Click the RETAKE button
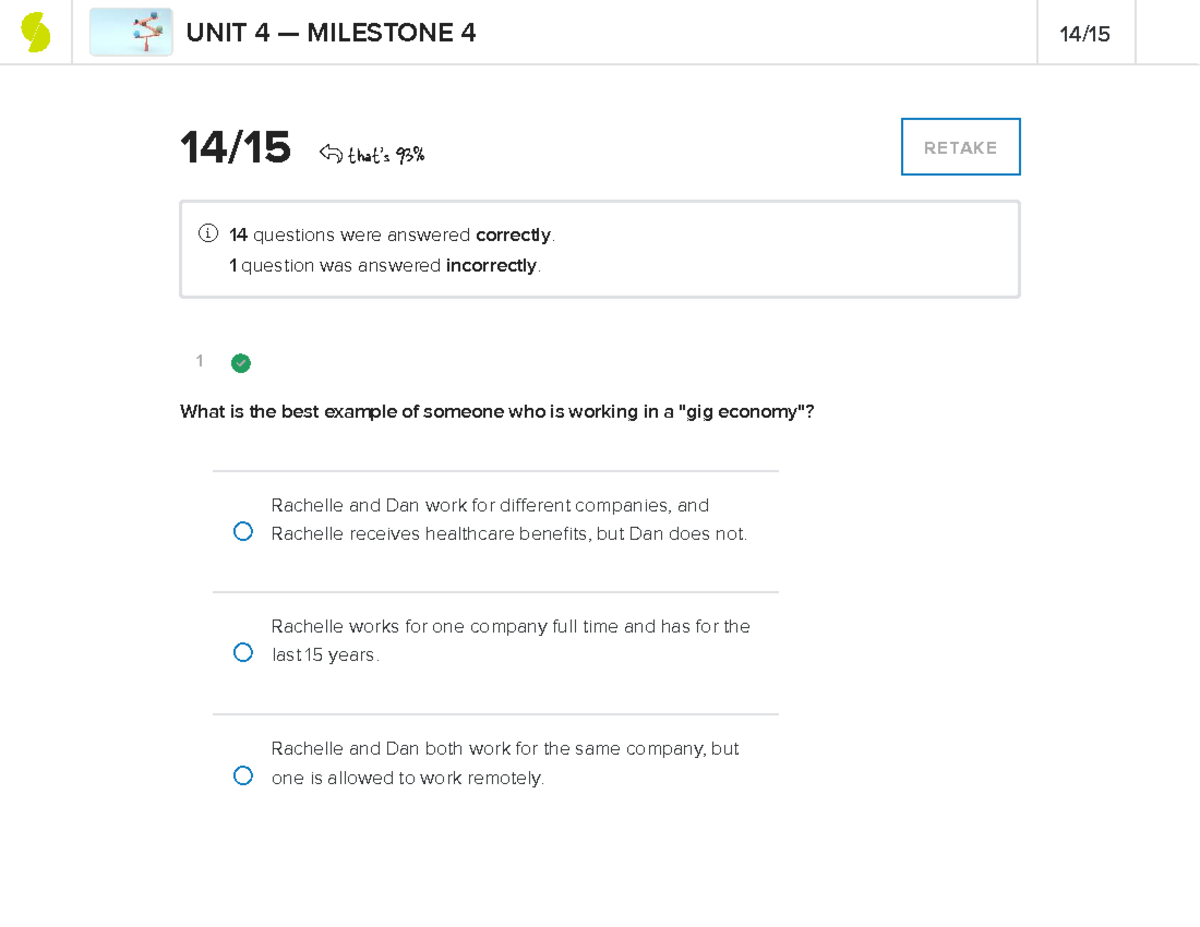Image resolution: width=1200 pixels, height=927 pixels. 961,147
